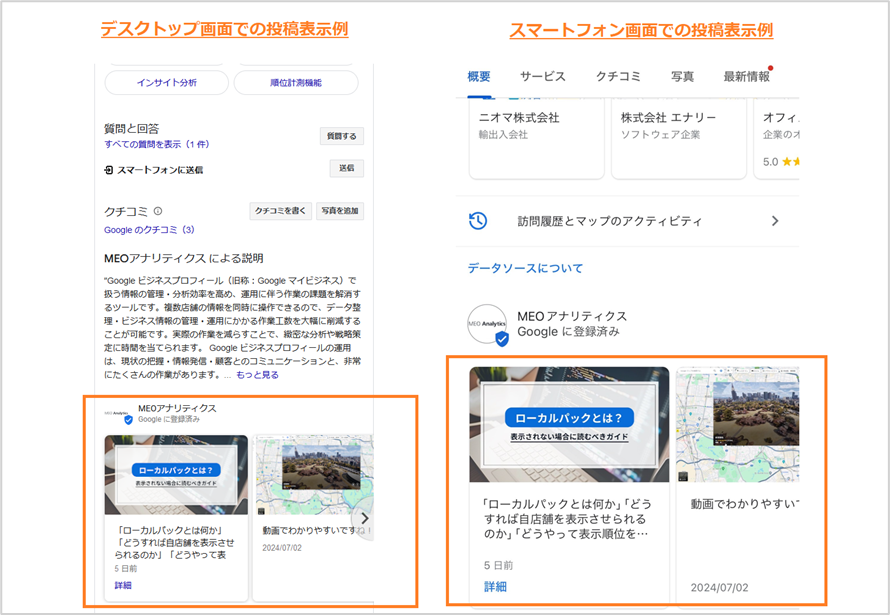
Task: Click 詳細 link in desktop post card
Action: (x=123, y=585)
